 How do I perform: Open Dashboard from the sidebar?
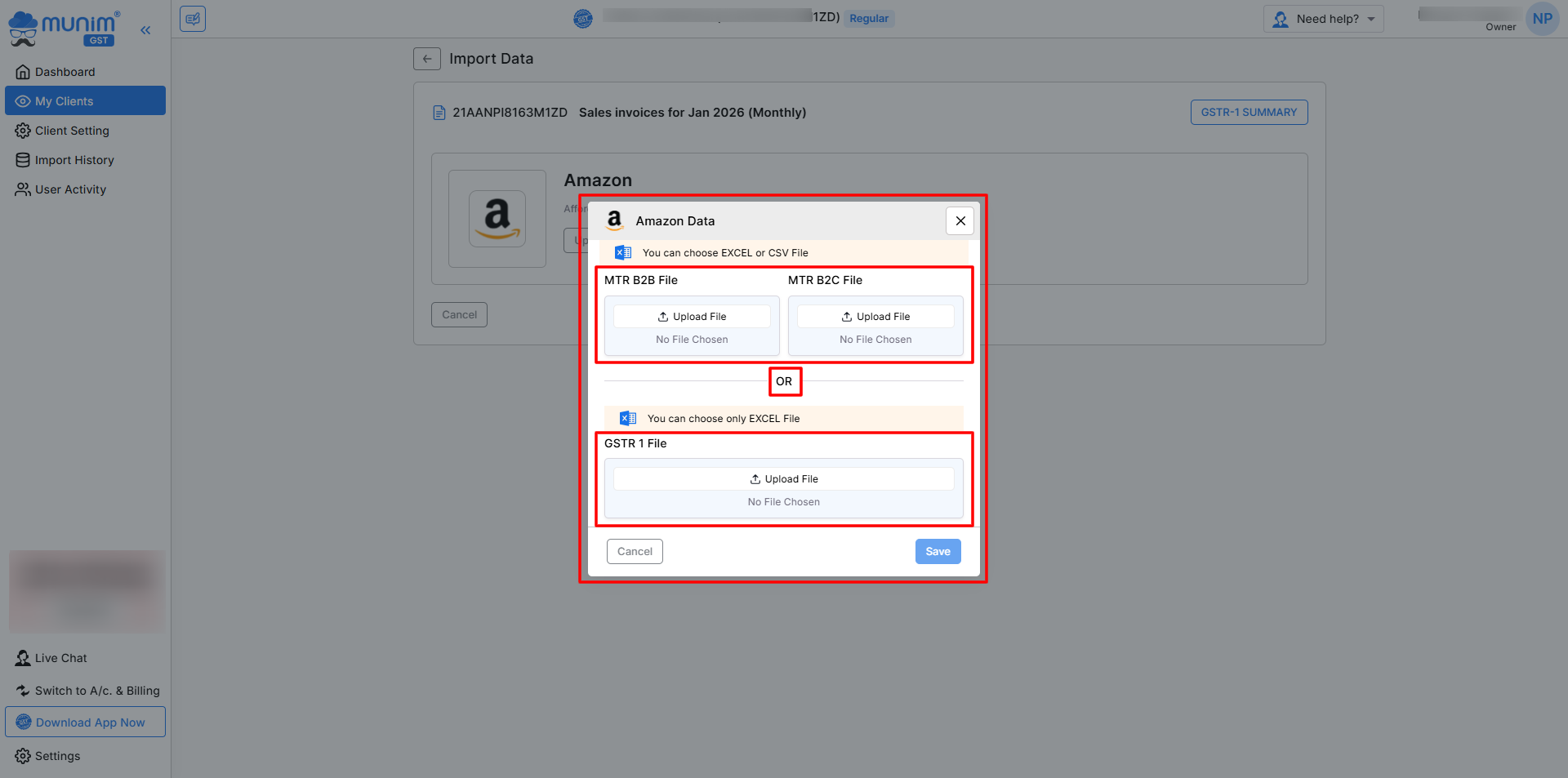(65, 72)
